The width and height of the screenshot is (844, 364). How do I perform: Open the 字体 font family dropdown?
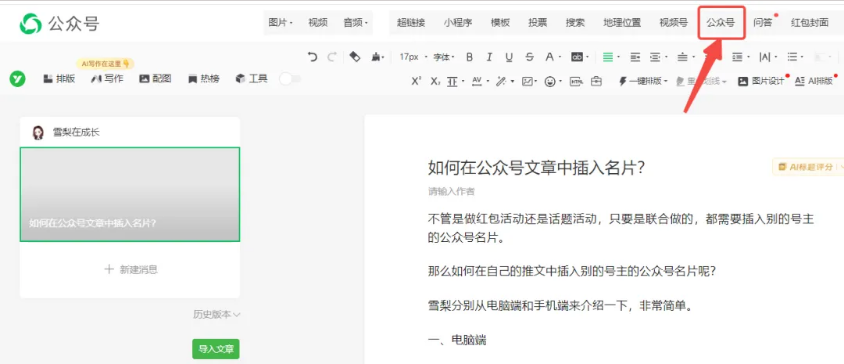444,57
